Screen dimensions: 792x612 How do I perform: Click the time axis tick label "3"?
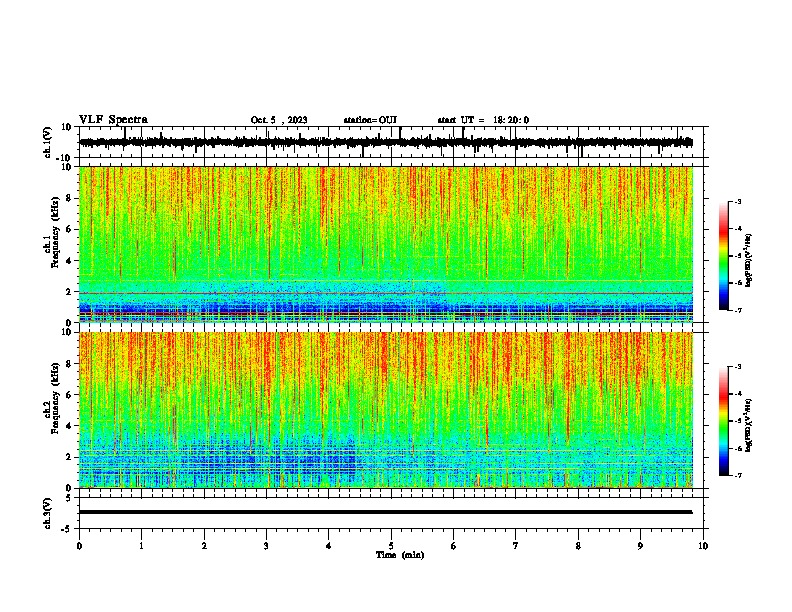266,546
